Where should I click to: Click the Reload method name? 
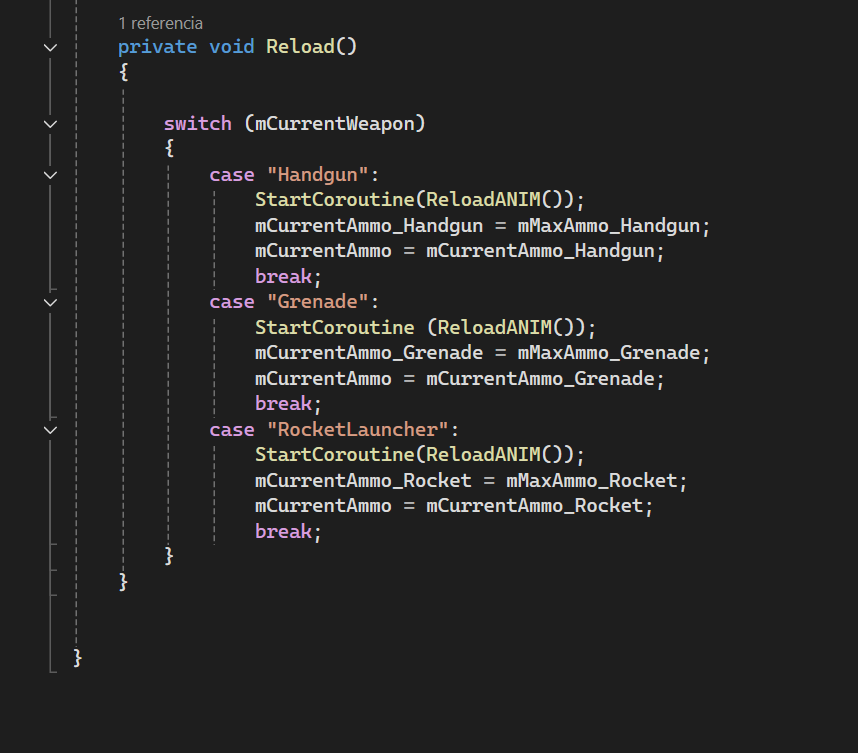[300, 47]
